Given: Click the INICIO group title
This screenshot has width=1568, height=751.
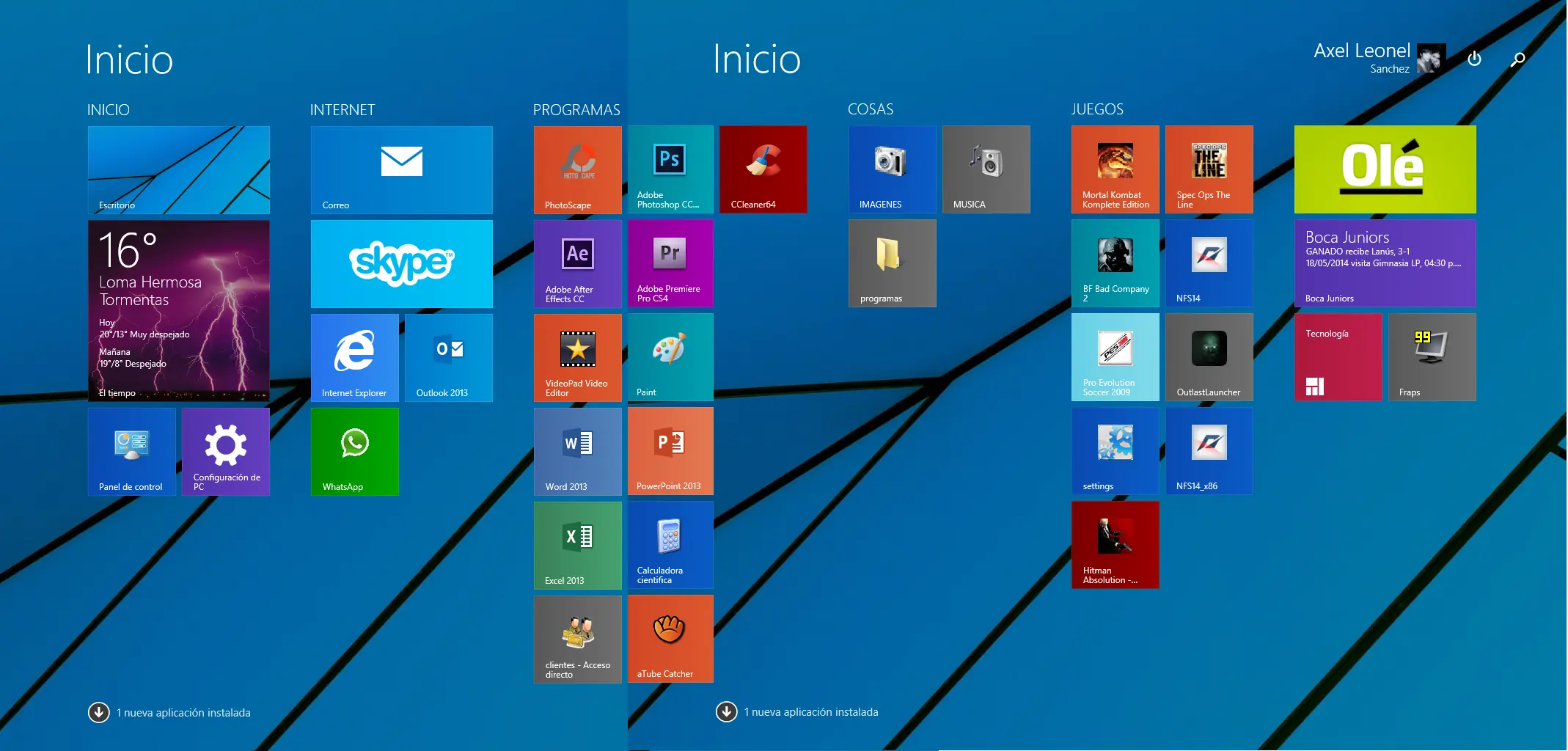Looking at the screenshot, I should point(109,110).
